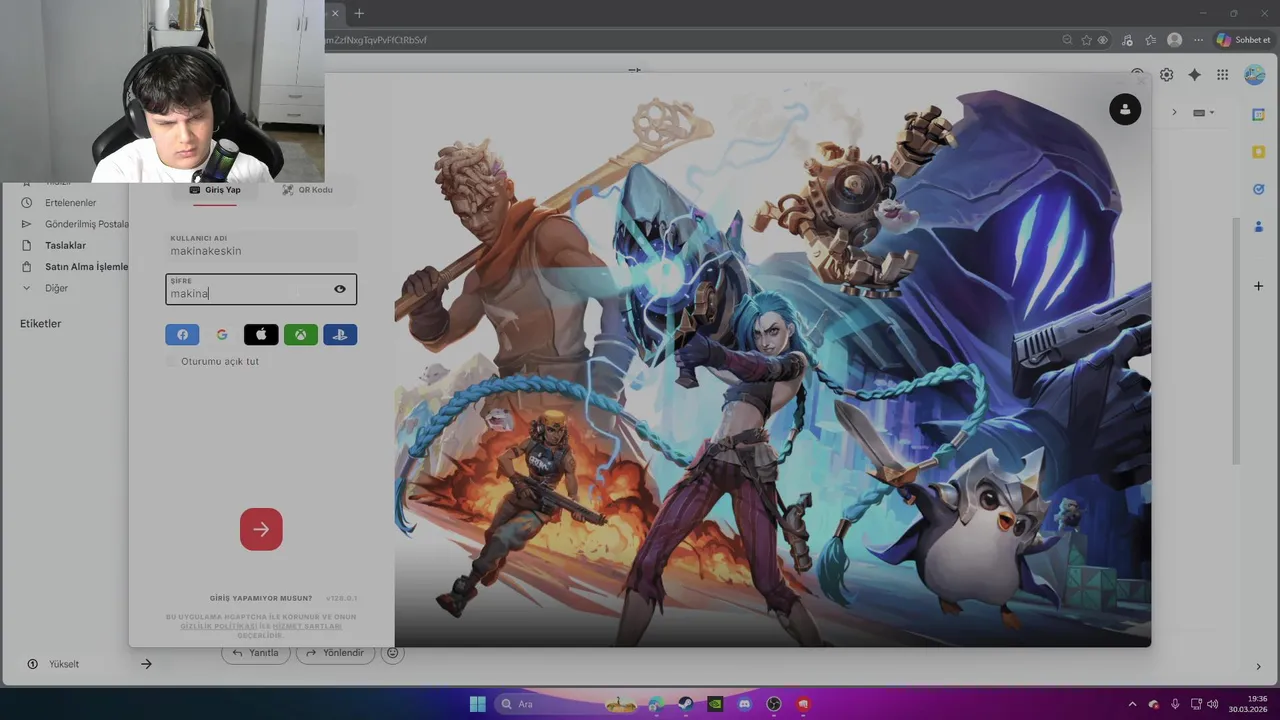Open Taslaklar drafts folder in Gmail

pos(65,245)
